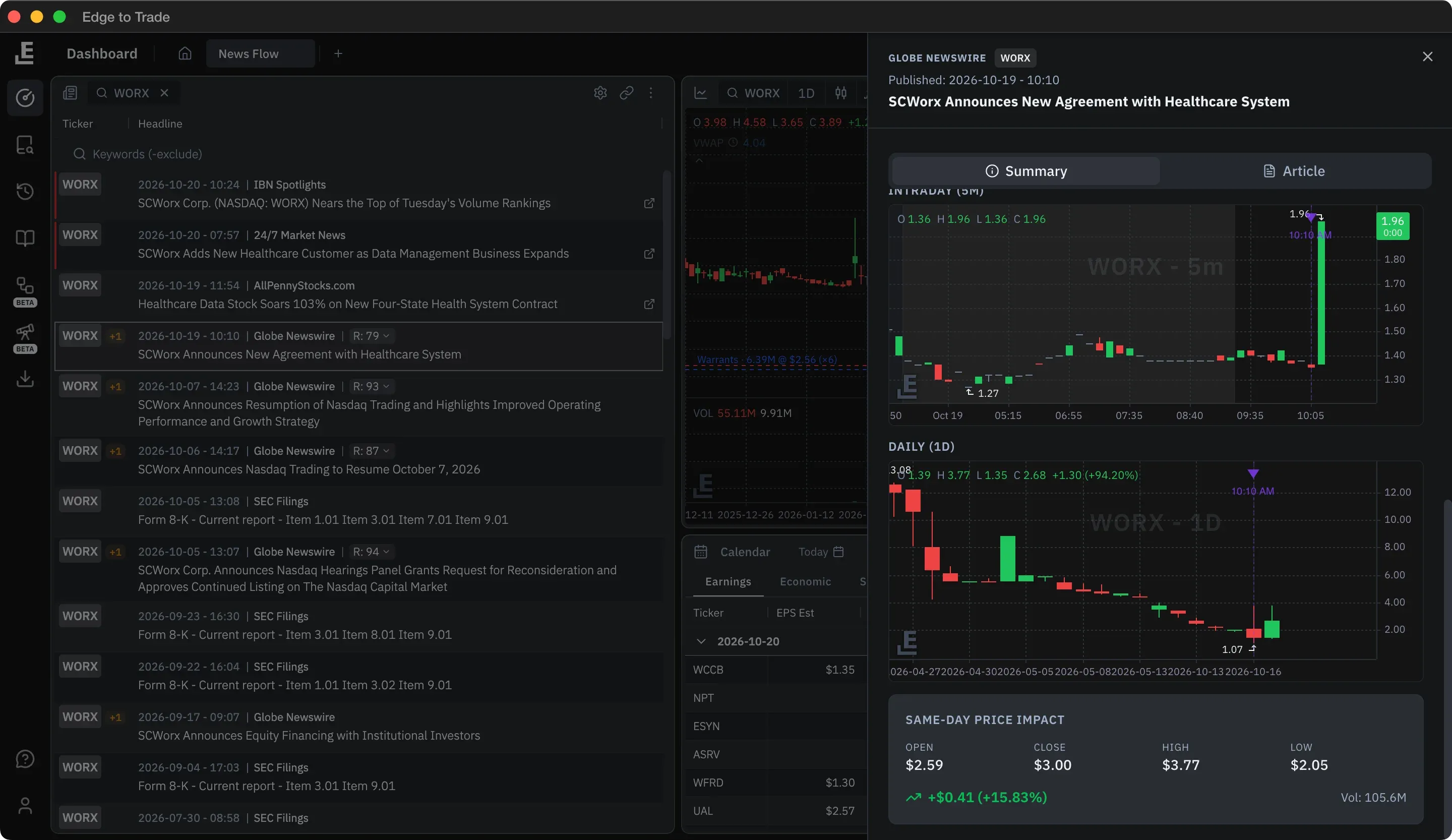Collapse the VWAP indicator chevron
1452x840 pixels.
tap(699, 161)
